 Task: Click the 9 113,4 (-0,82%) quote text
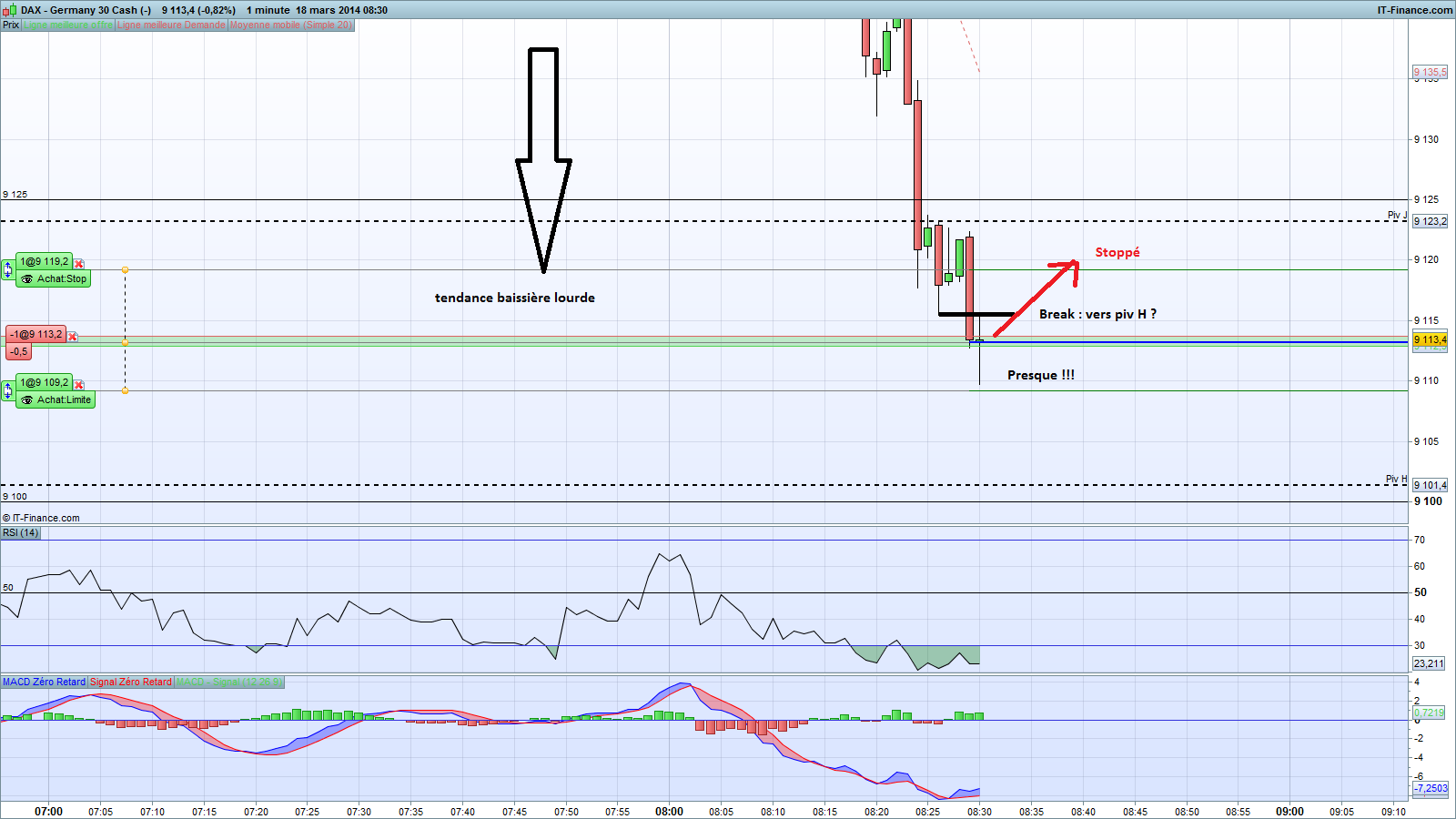pos(198,10)
